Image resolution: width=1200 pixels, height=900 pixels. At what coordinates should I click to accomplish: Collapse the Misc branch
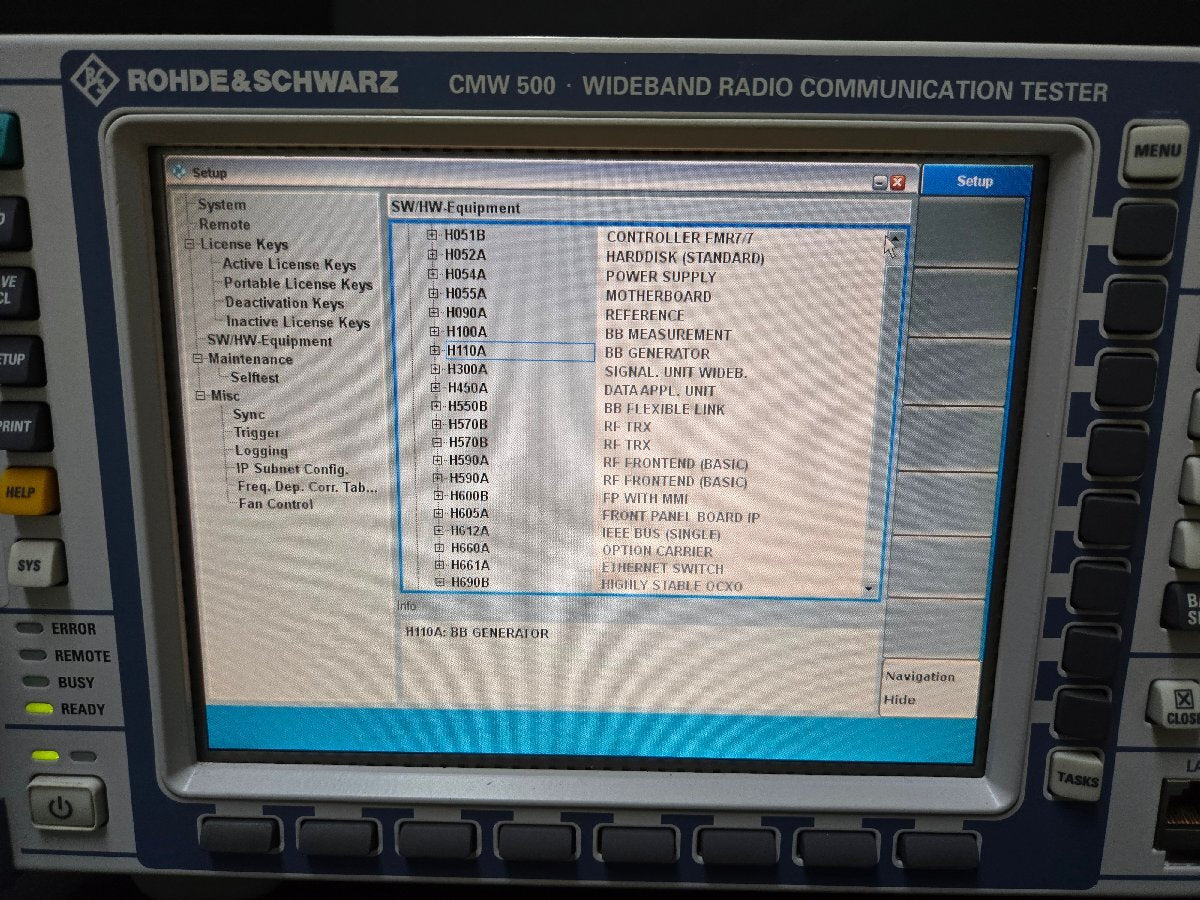(200, 396)
